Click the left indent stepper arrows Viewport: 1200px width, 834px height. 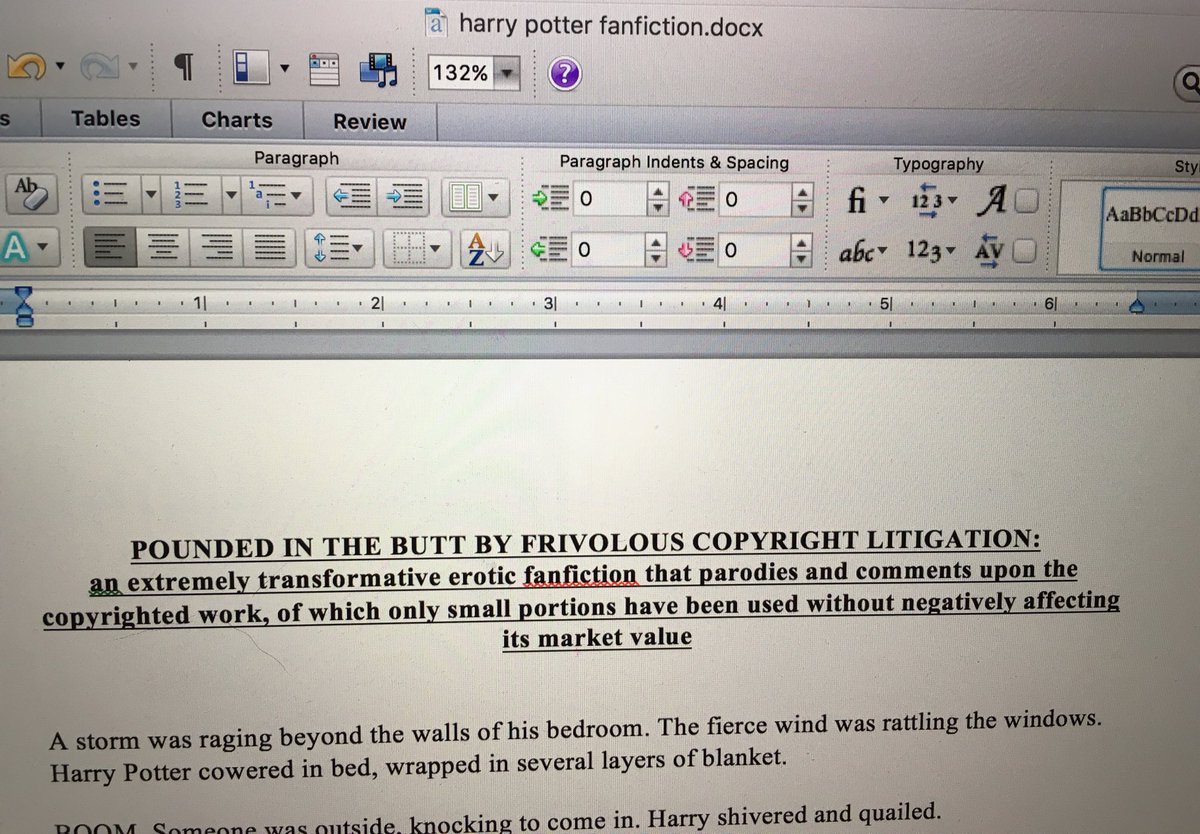658,201
